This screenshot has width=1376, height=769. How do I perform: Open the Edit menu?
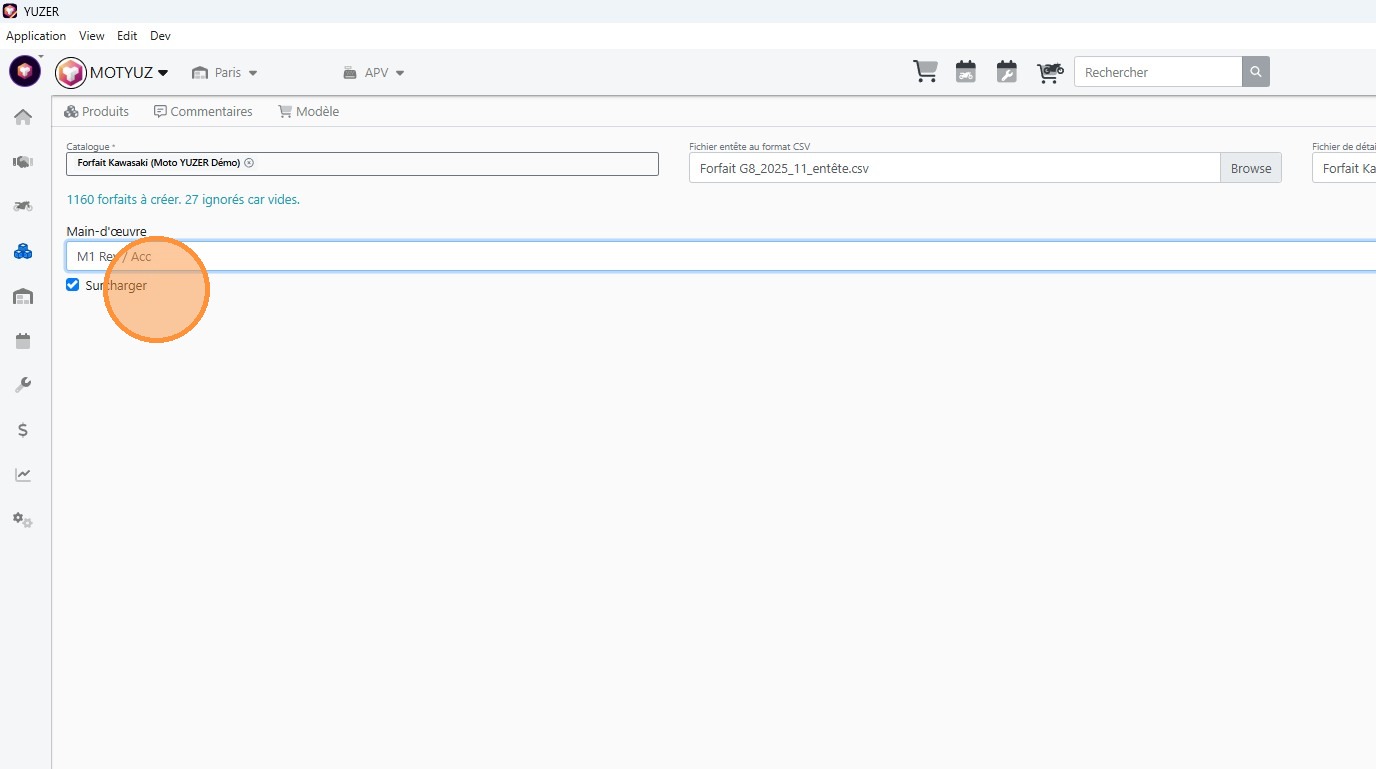[x=127, y=36]
